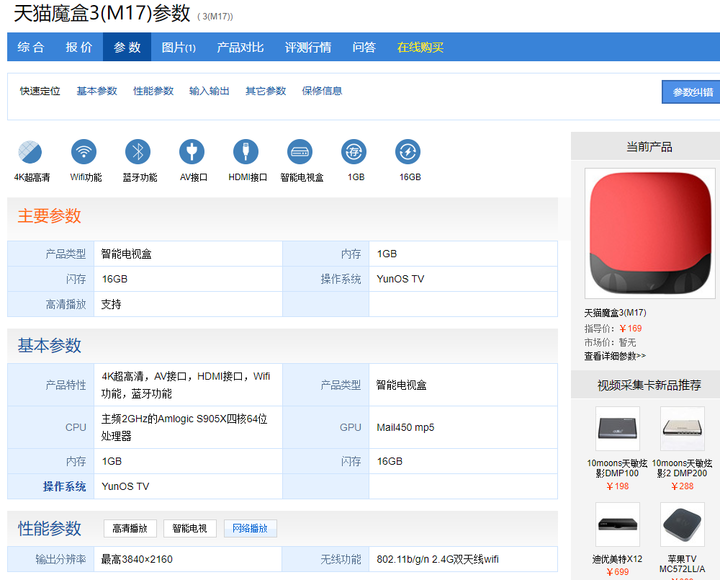
Task: Open 10moons天敏炫影2 DMP200 thumbnail
Action: click(682, 428)
